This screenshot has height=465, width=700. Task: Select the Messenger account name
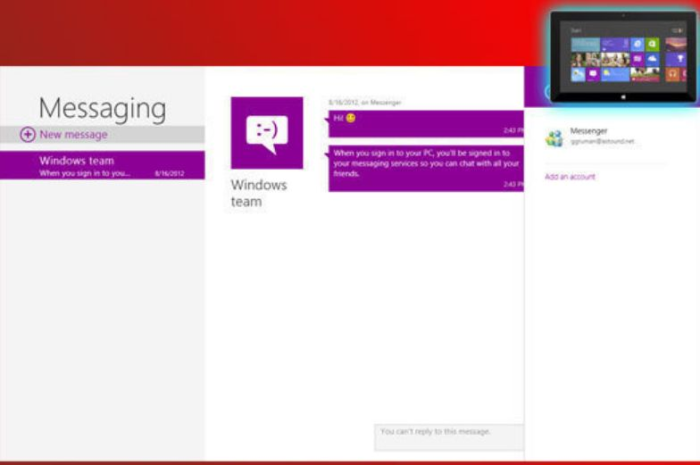click(x=588, y=131)
